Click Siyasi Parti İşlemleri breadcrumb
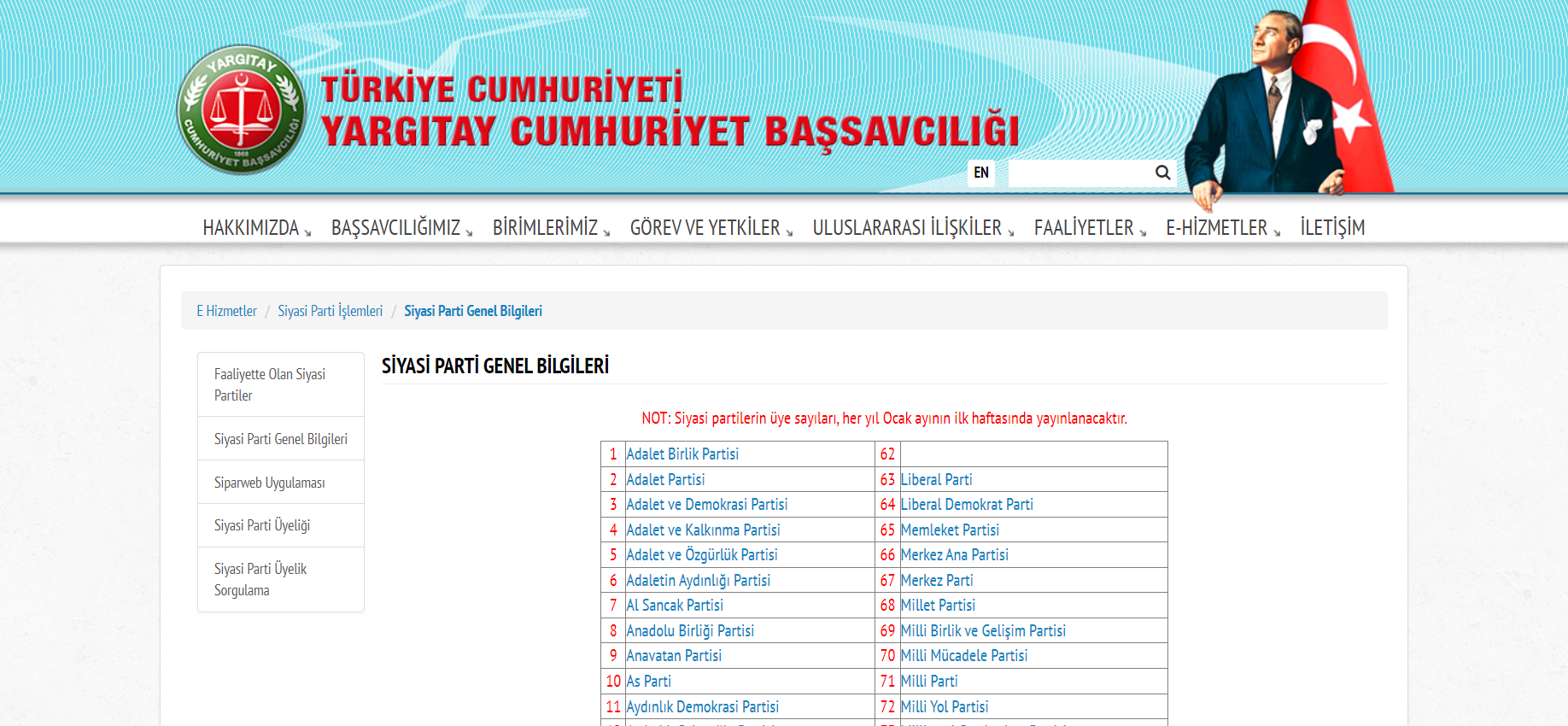Viewport: 1568px width, 726px height. [x=330, y=311]
